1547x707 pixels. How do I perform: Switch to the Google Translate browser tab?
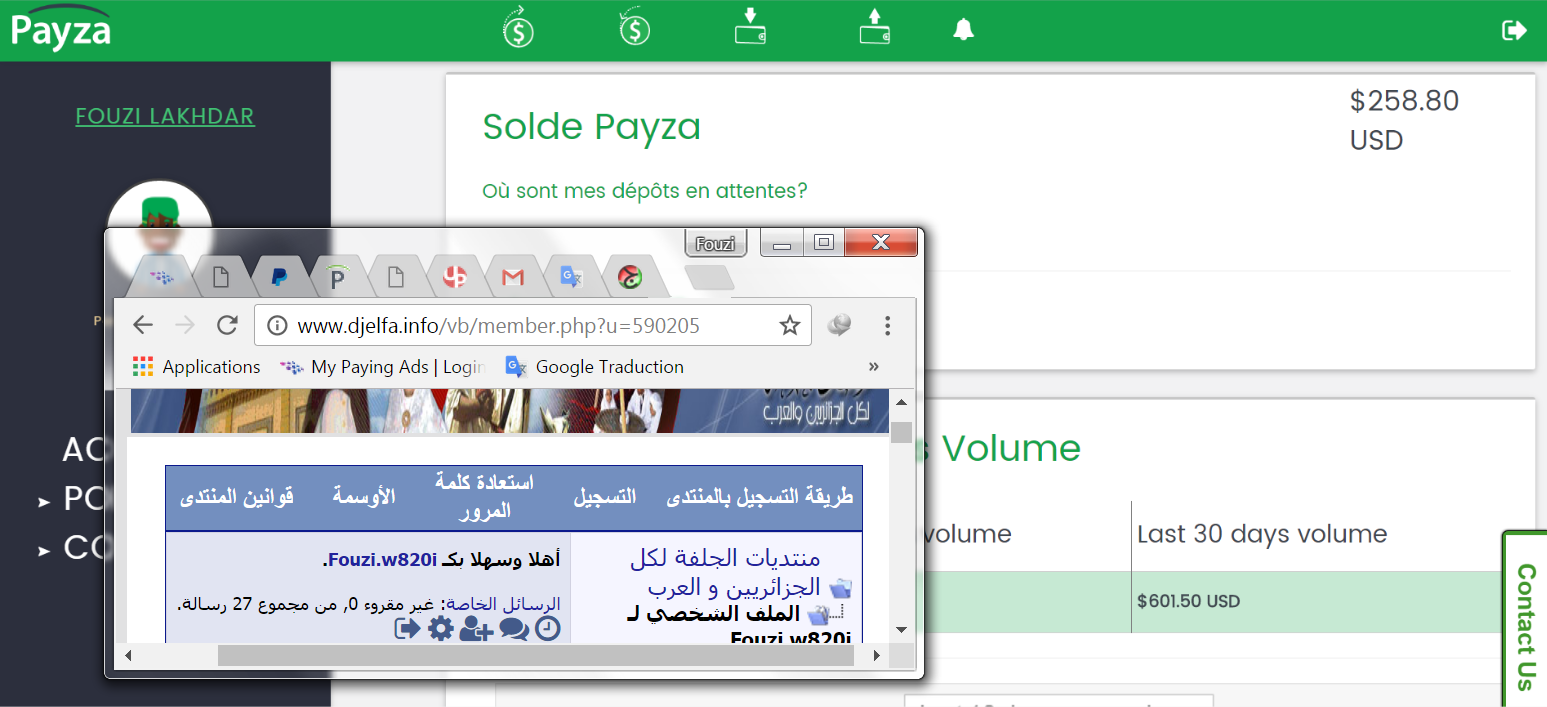tap(571, 277)
